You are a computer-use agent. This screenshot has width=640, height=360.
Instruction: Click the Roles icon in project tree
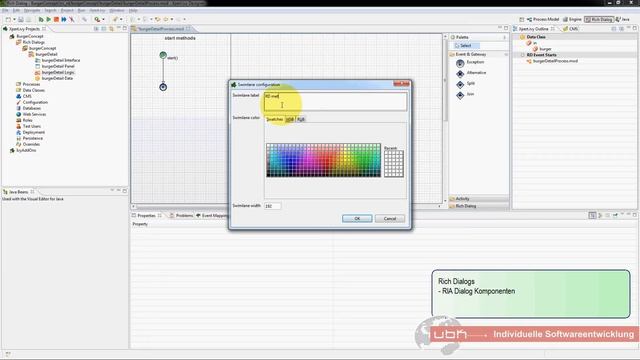[18, 120]
